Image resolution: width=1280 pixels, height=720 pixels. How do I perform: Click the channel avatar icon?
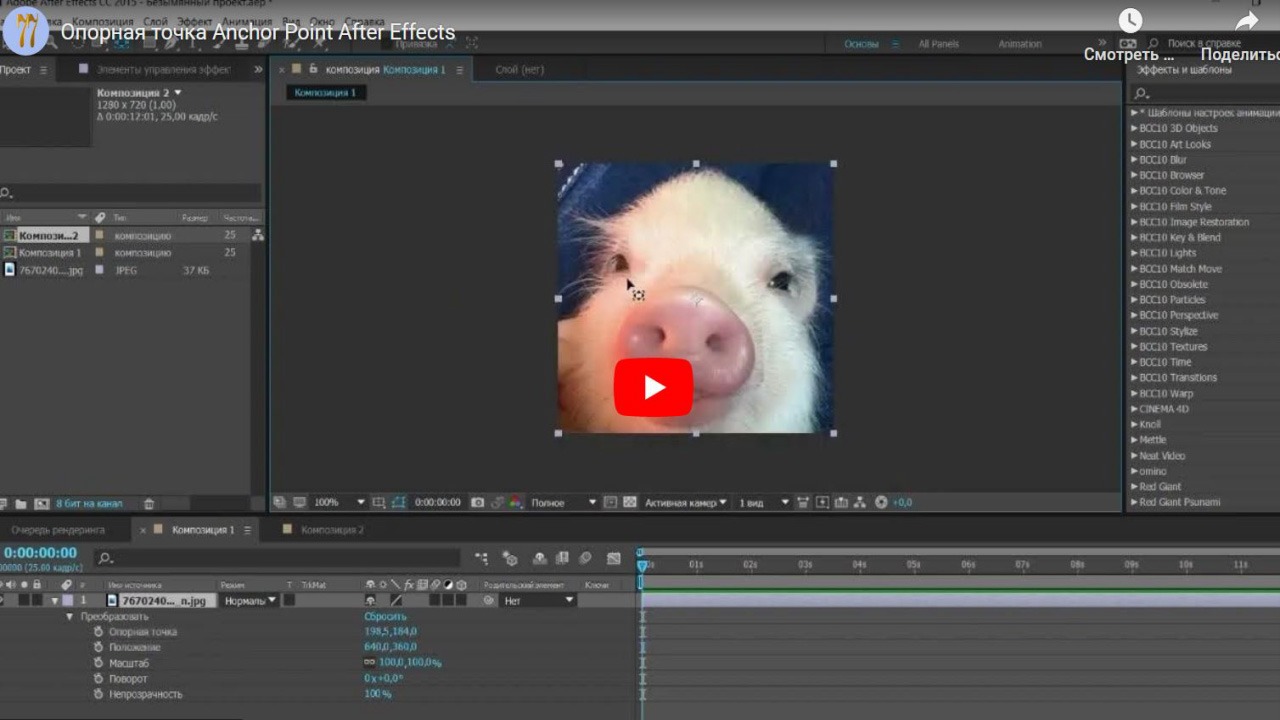(x=25, y=30)
